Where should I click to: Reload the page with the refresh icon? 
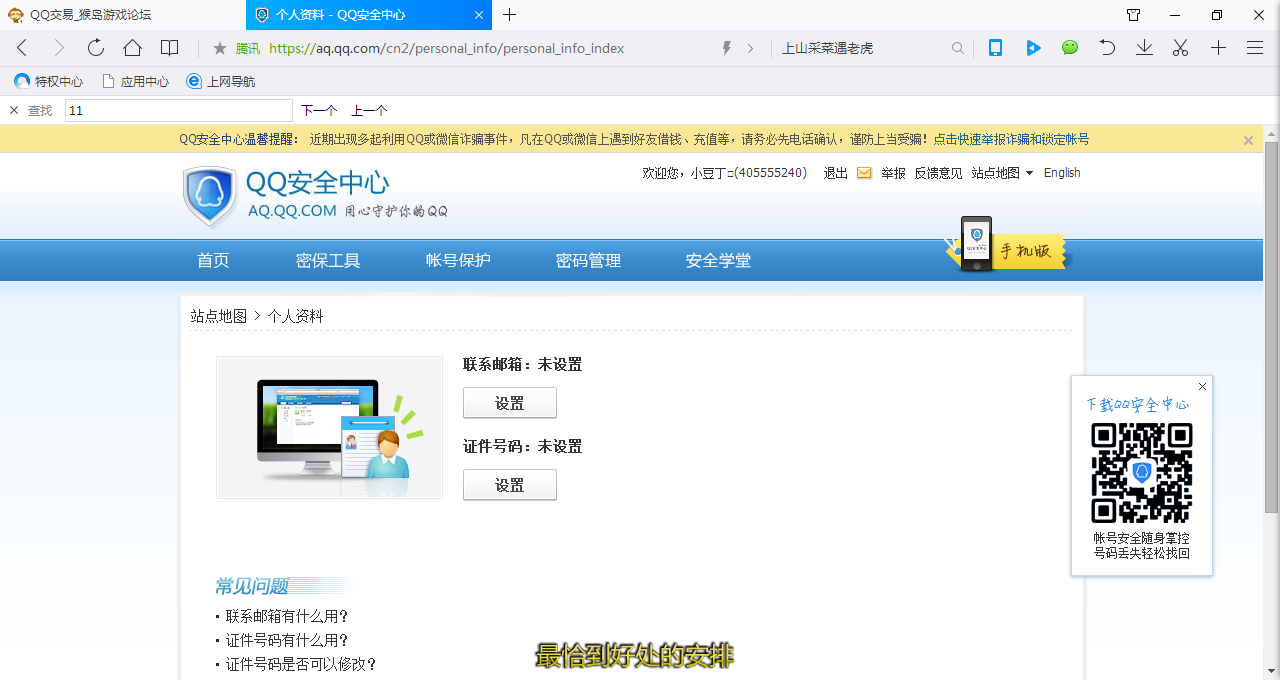pyautogui.click(x=96, y=48)
